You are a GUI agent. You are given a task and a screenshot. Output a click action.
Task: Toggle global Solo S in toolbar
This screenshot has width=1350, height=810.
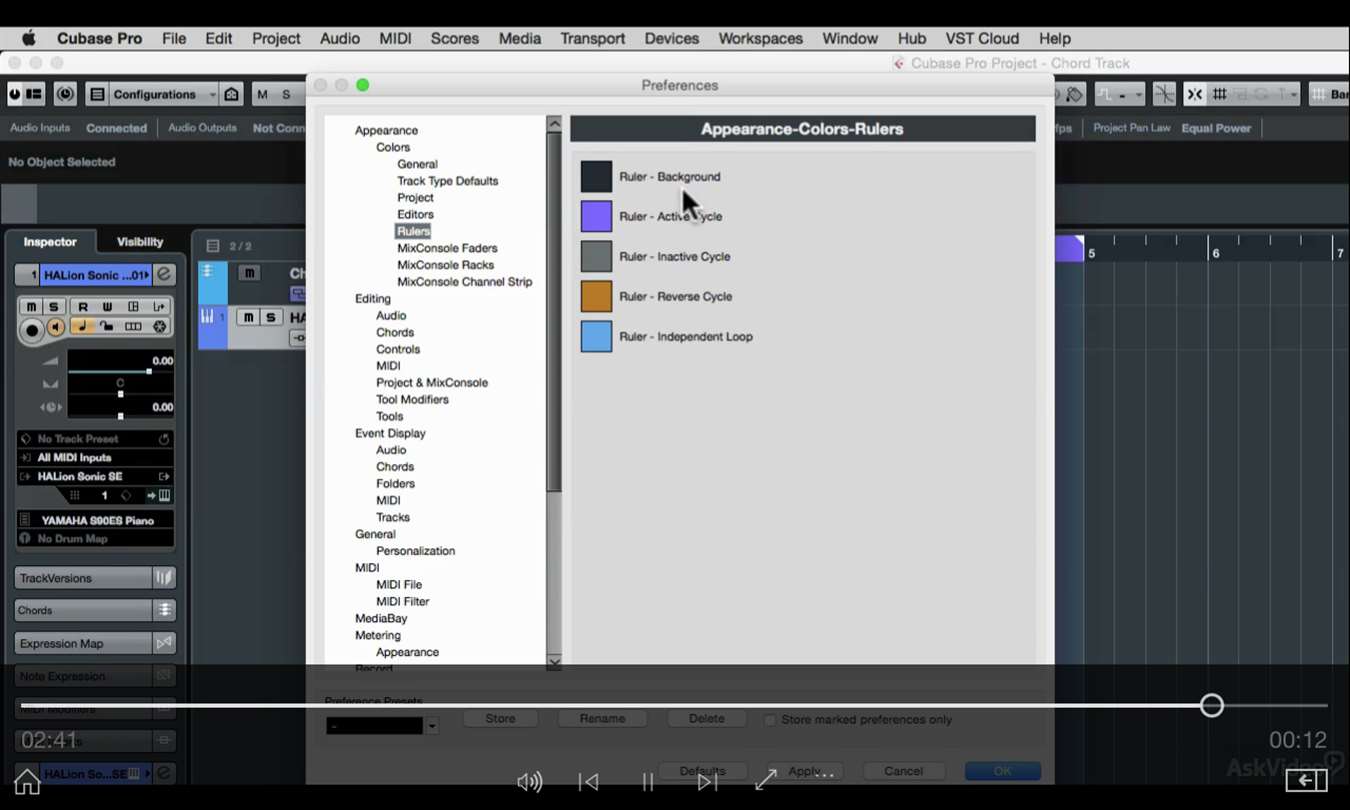[286, 94]
